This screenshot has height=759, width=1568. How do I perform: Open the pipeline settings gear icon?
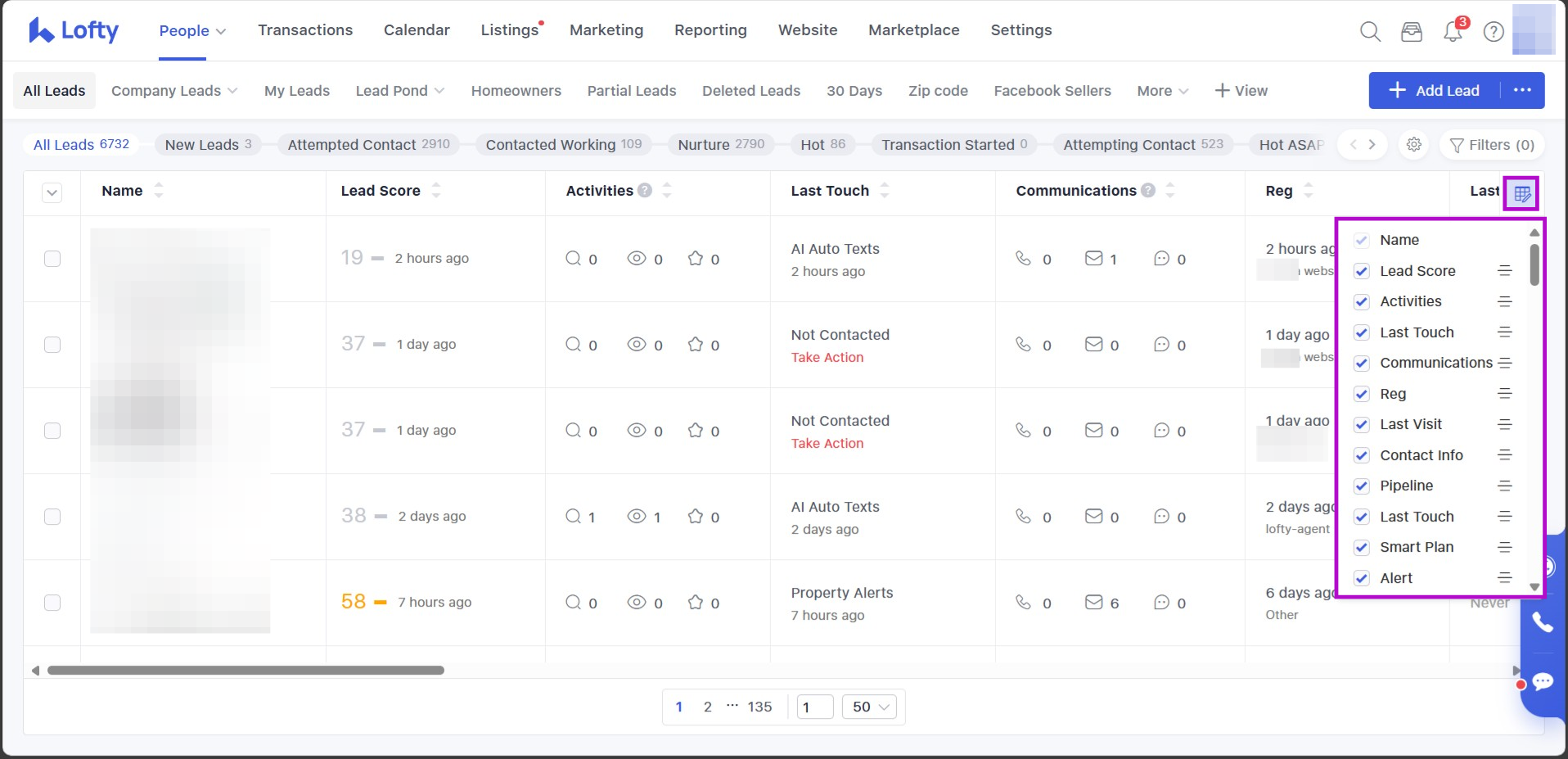(x=1413, y=145)
